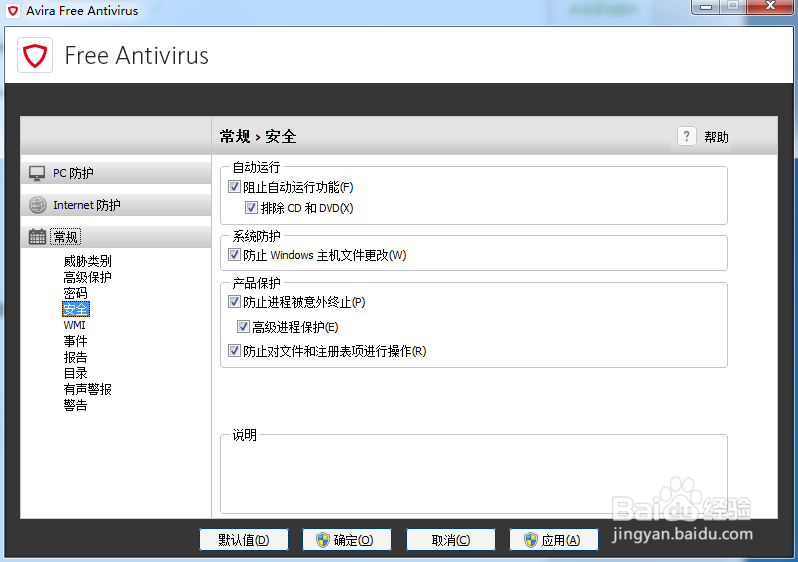798x562 pixels.
Task: Select 目录 in the tree
Action: (75, 373)
